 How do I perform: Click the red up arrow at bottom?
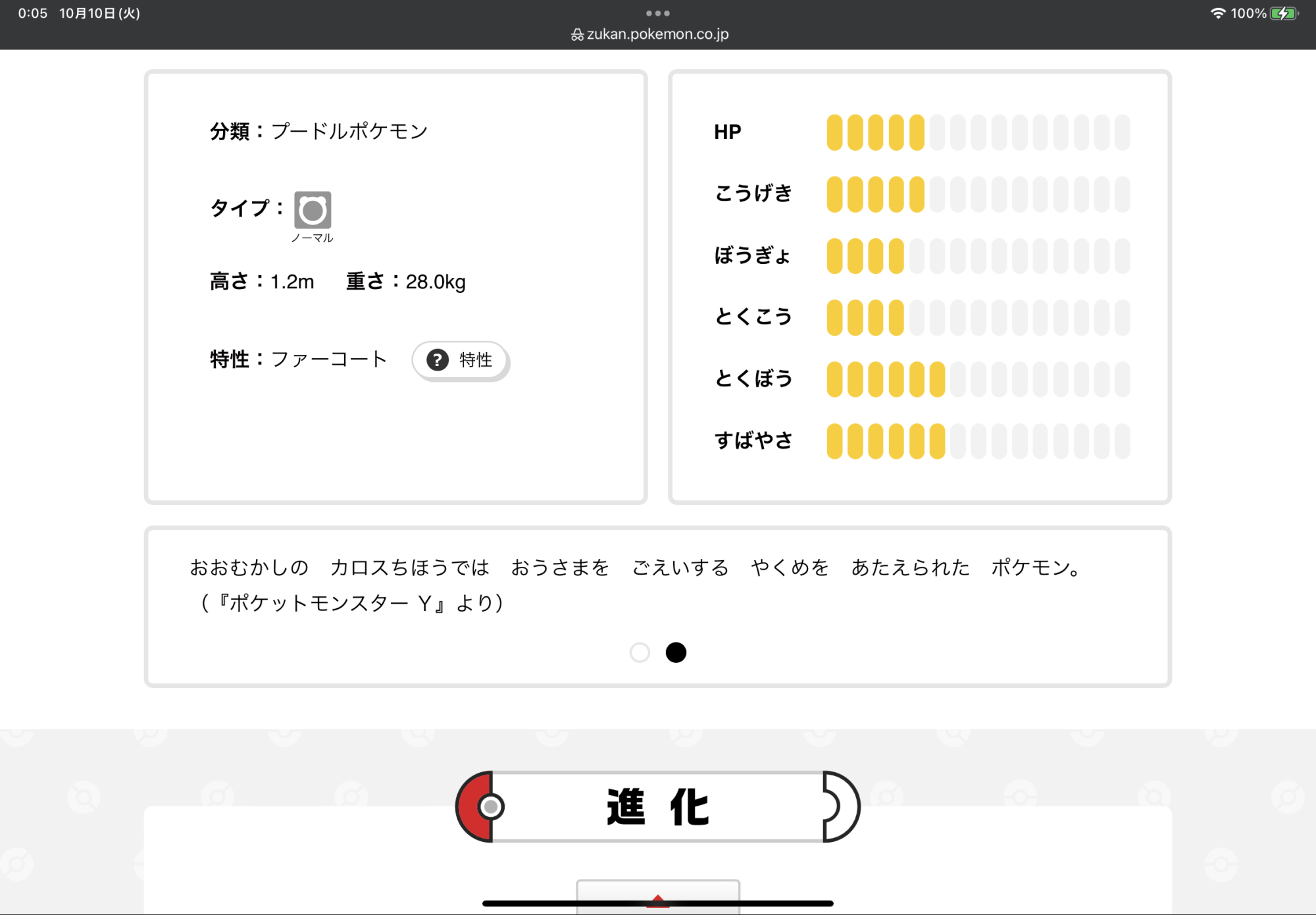[657, 900]
